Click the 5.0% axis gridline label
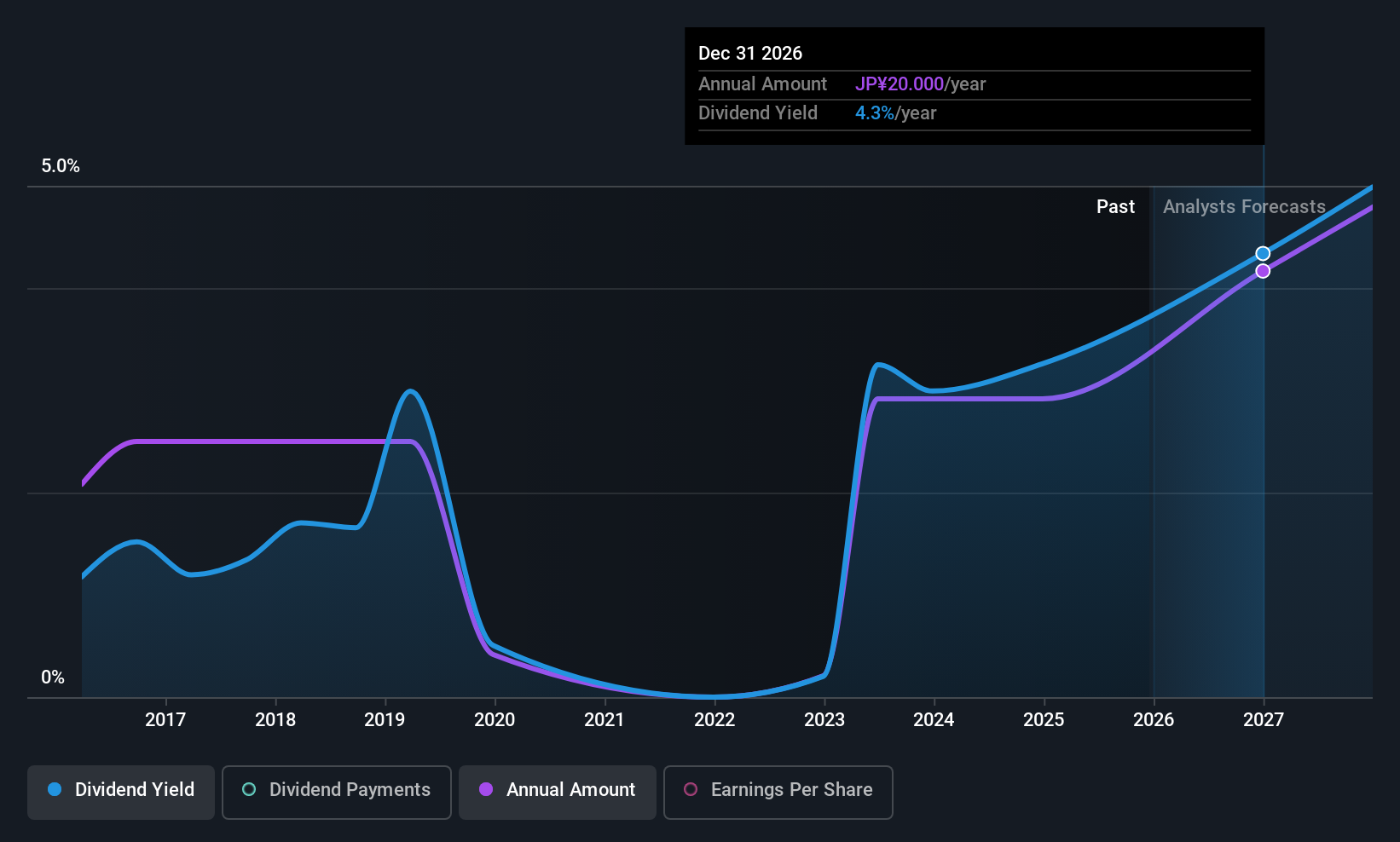 [x=60, y=165]
